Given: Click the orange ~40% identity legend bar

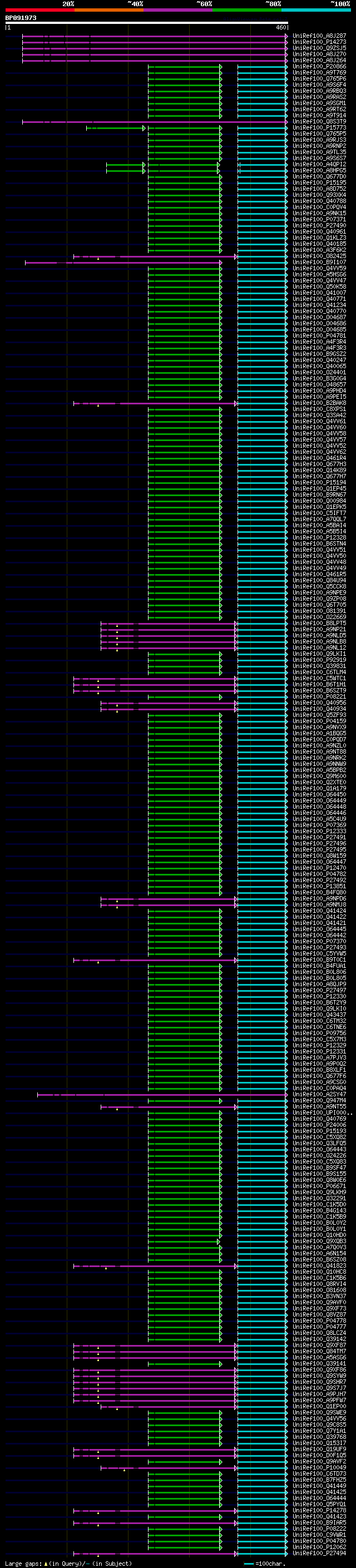Looking at the screenshot, I should tap(109, 11).
